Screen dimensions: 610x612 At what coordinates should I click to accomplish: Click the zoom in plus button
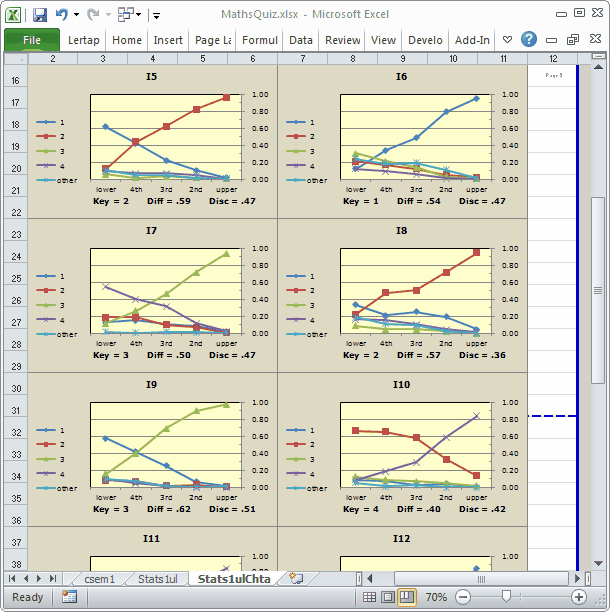coord(579,597)
